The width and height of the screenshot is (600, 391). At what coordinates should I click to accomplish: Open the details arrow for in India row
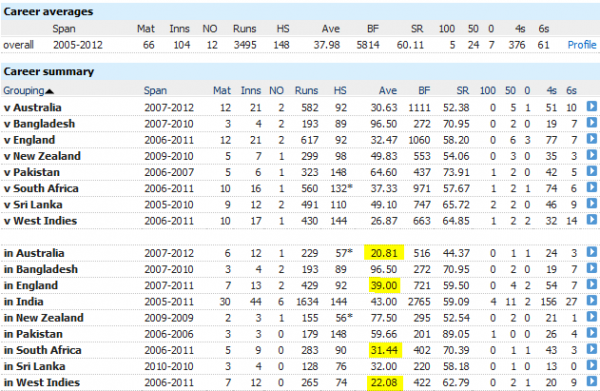coord(592,300)
